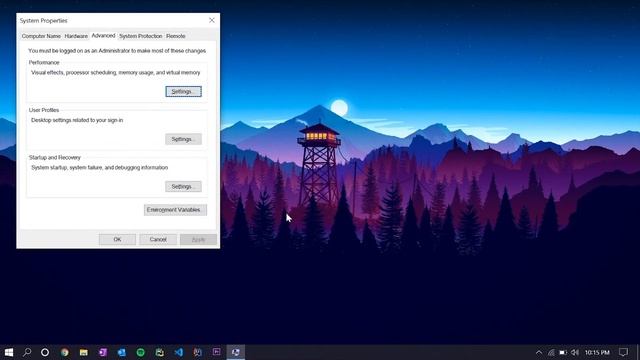This screenshot has height=360, width=640.
Task: Switch to System Protection tab
Action: [140, 36]
